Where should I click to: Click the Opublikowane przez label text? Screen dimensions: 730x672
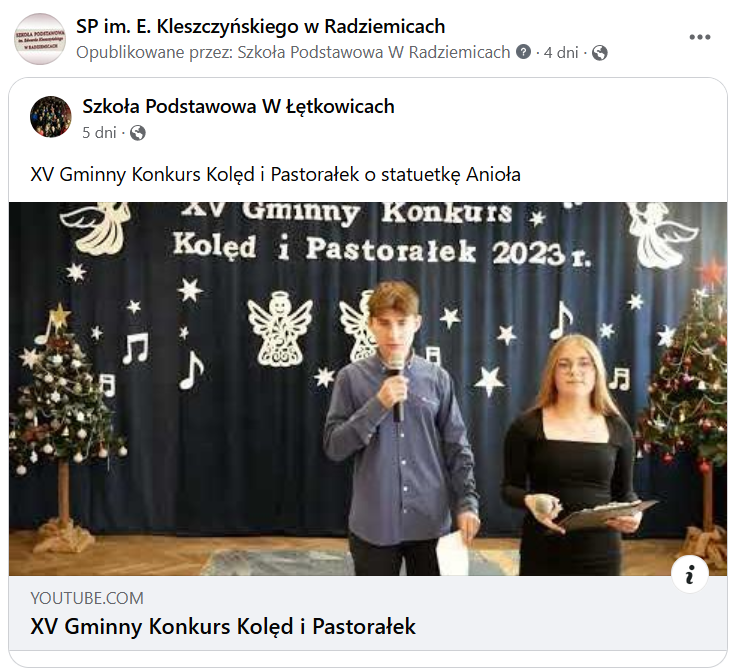click(155, 53)
